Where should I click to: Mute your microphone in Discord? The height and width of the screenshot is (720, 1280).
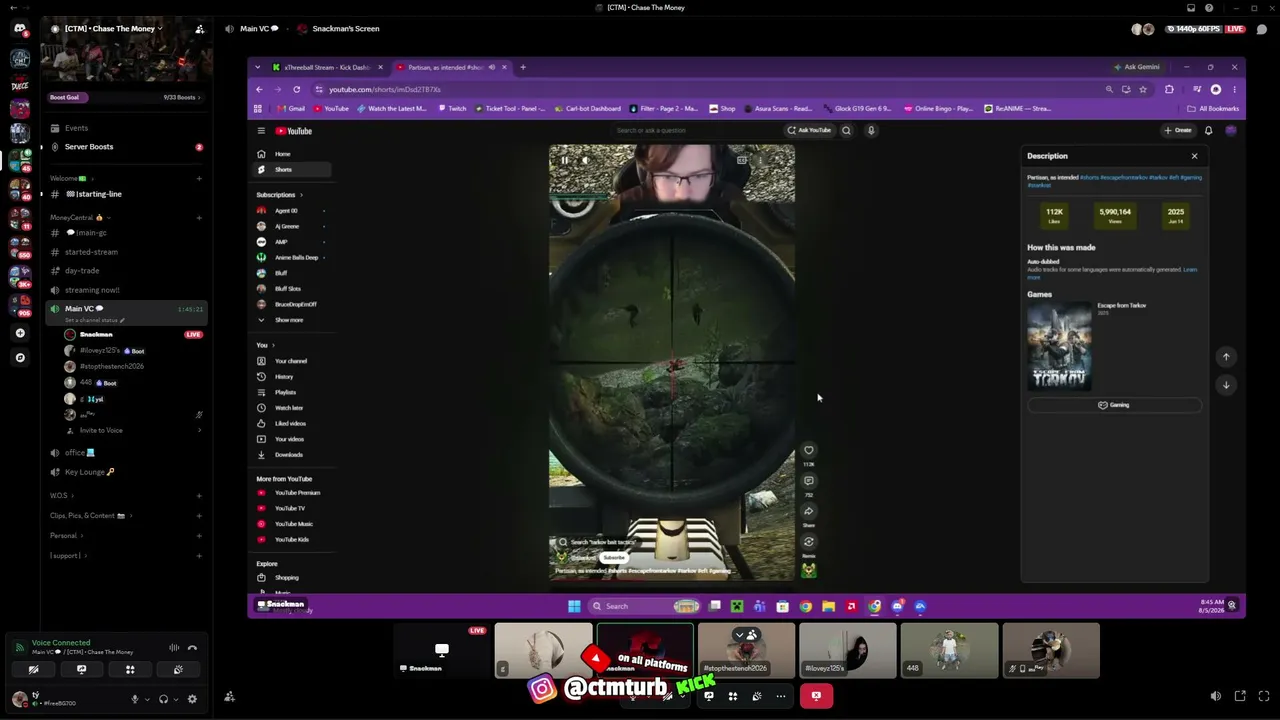coord(135,699)
